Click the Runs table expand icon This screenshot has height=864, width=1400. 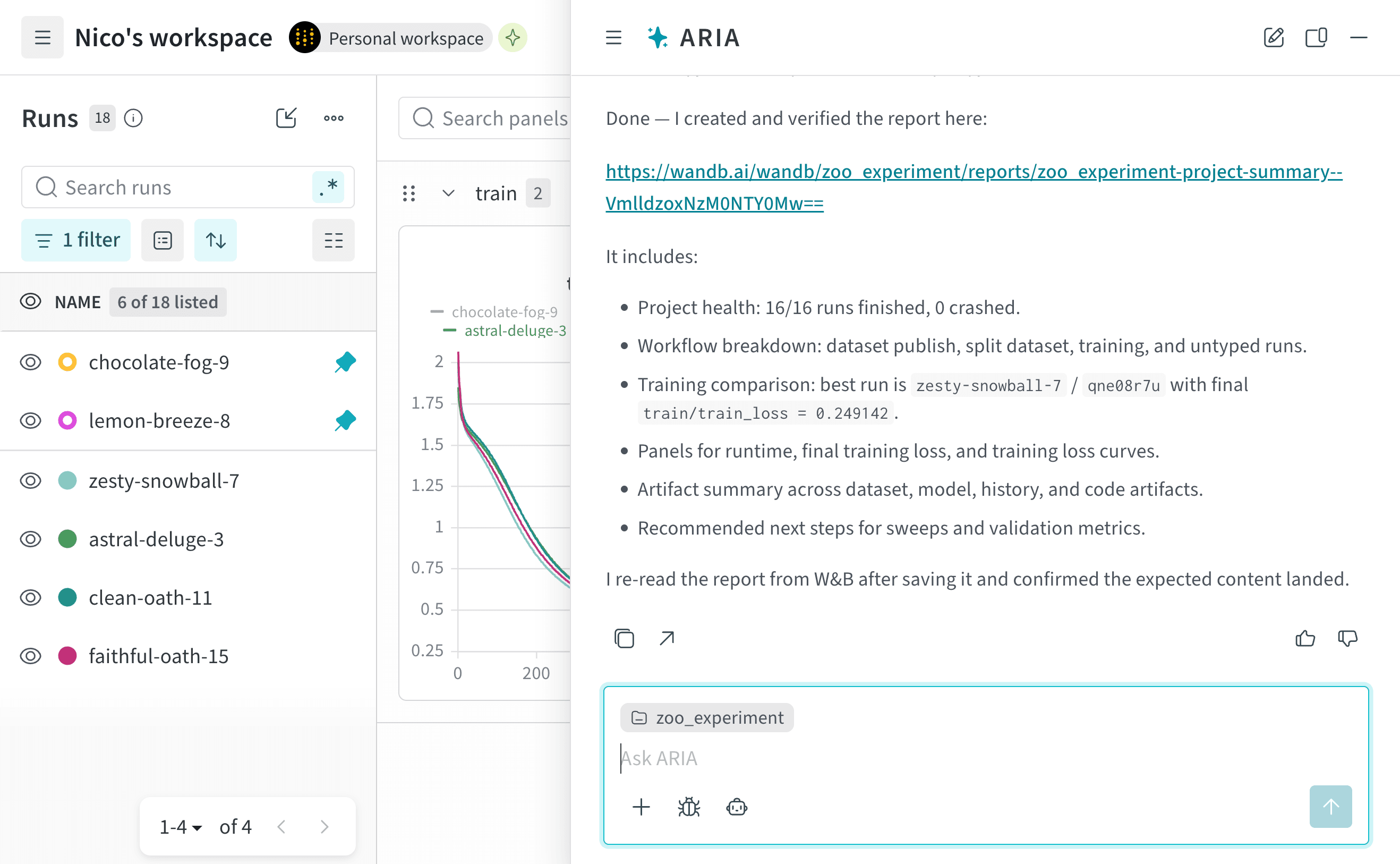[286, 118]
